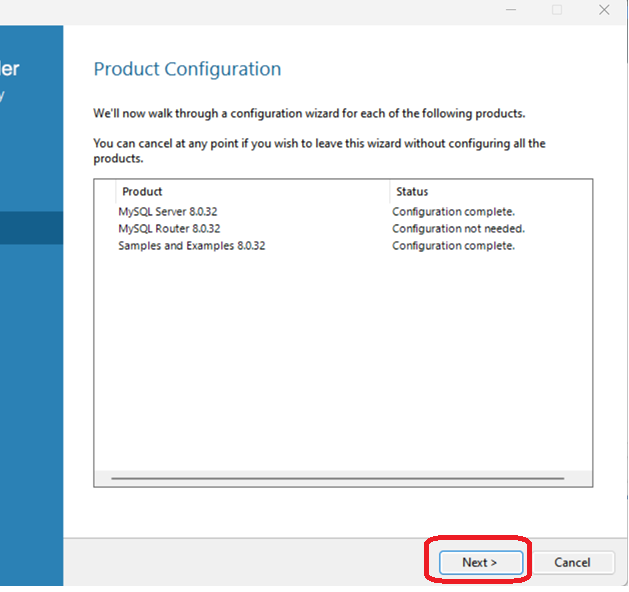Minimize the installer window
Image resolution: width=629 pixels, height=592 pixels.
(511, 10)
